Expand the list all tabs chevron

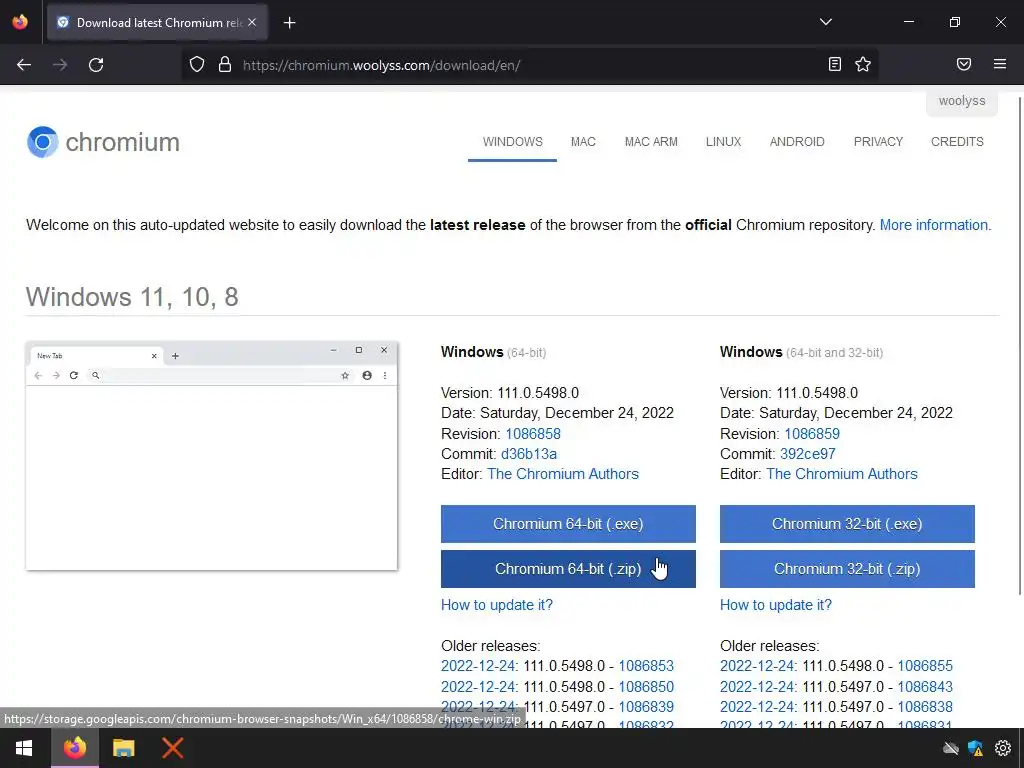[x=825, y=22]
